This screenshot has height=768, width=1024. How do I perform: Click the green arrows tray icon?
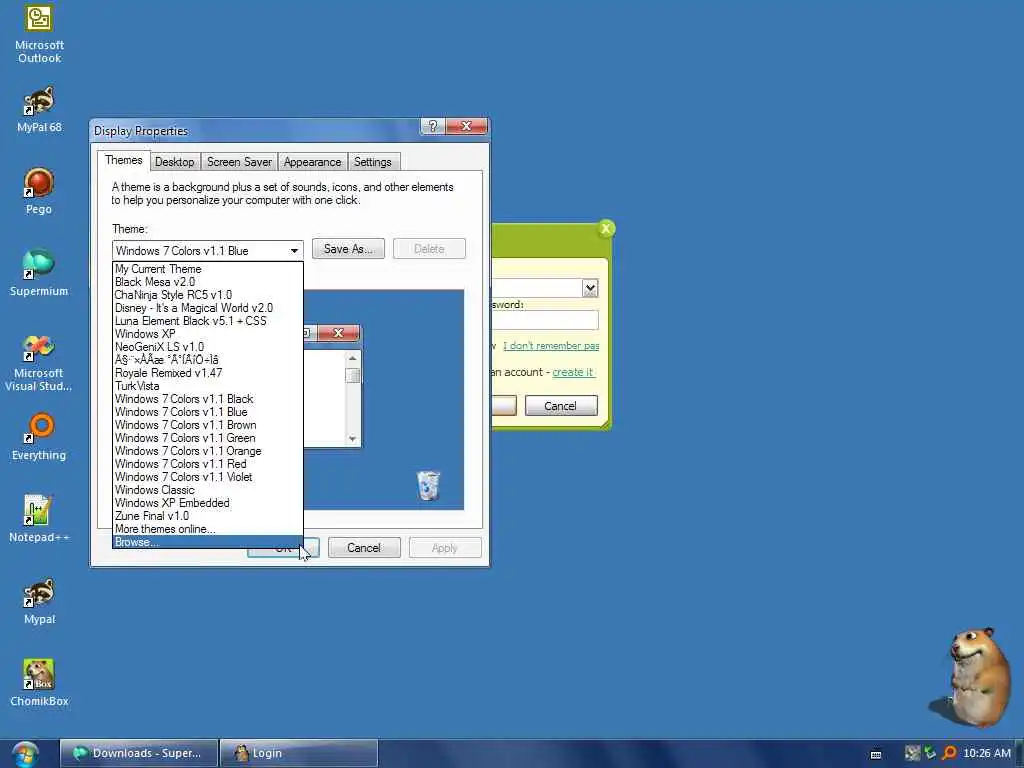tap(930, 753)
